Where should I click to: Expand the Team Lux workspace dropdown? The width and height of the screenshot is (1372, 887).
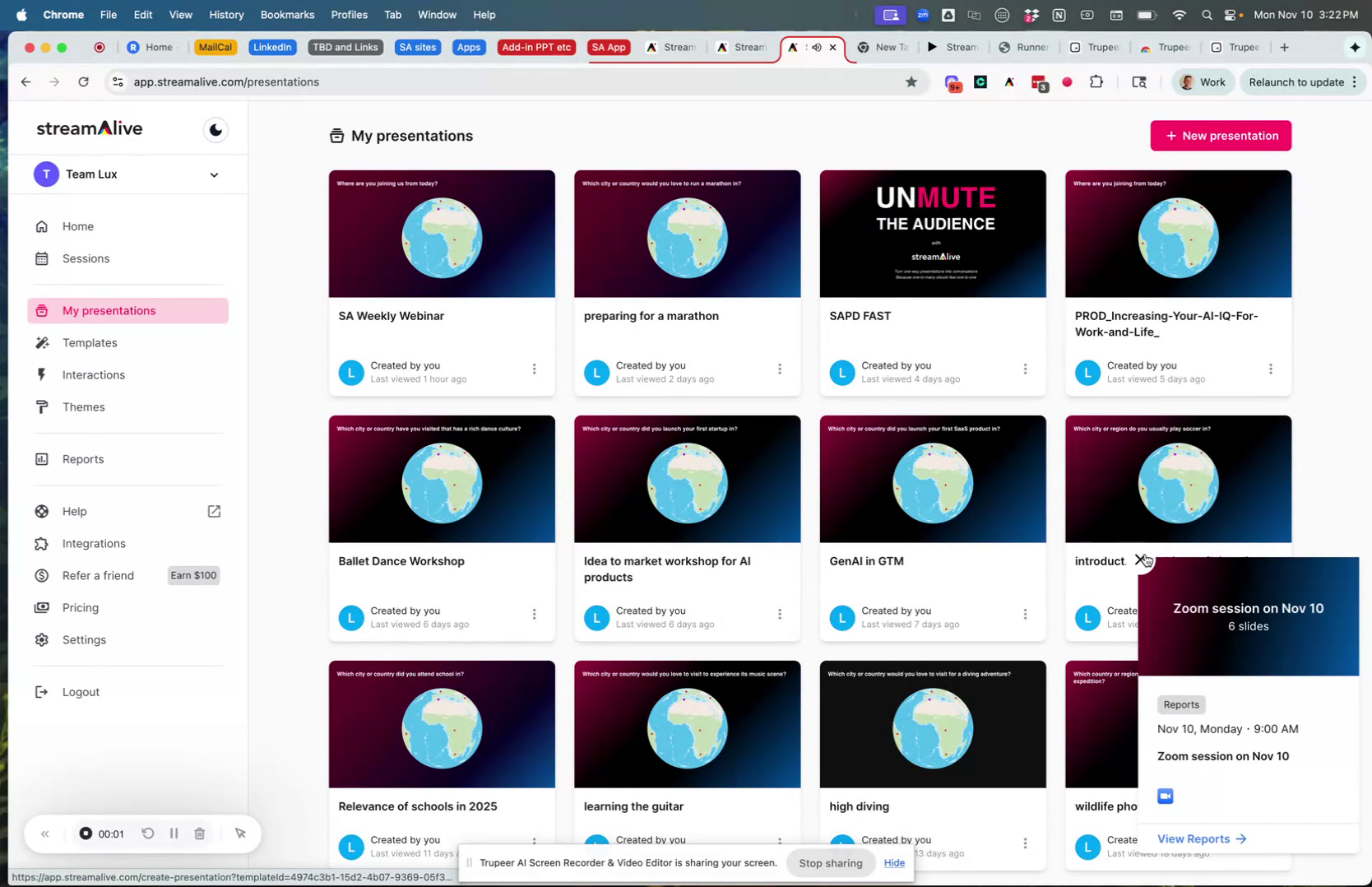coord(213,174)
